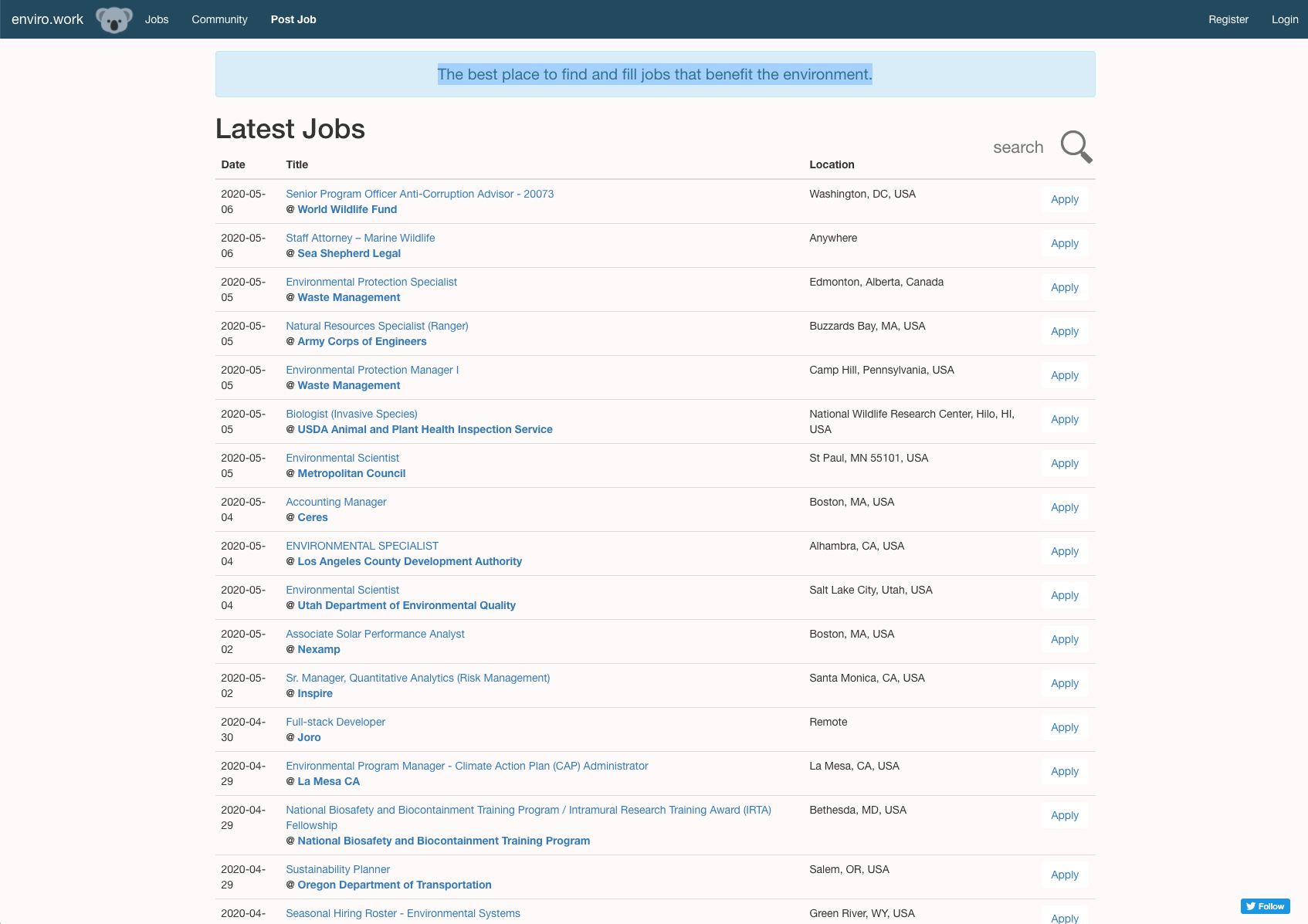This screenshot has width=1308, height=924.
Task: Click the Location column header
Action: (x=832, y=164)
